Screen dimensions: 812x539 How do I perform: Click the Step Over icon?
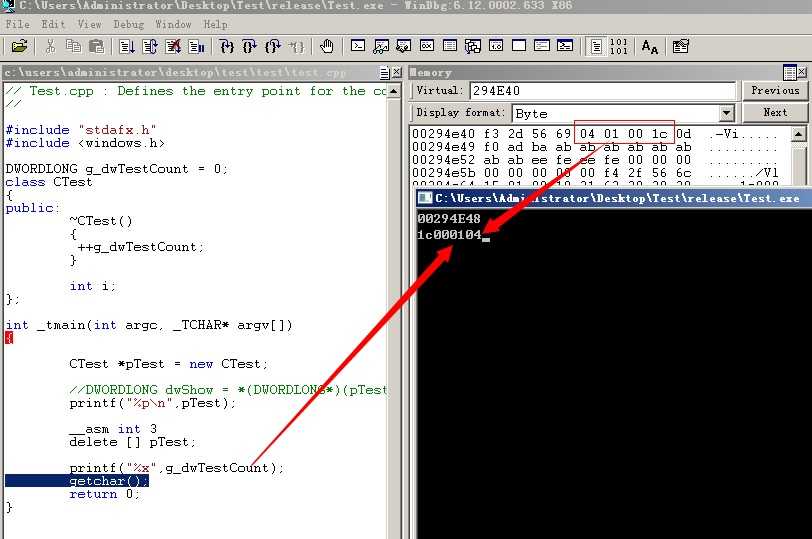coord(250,47)
